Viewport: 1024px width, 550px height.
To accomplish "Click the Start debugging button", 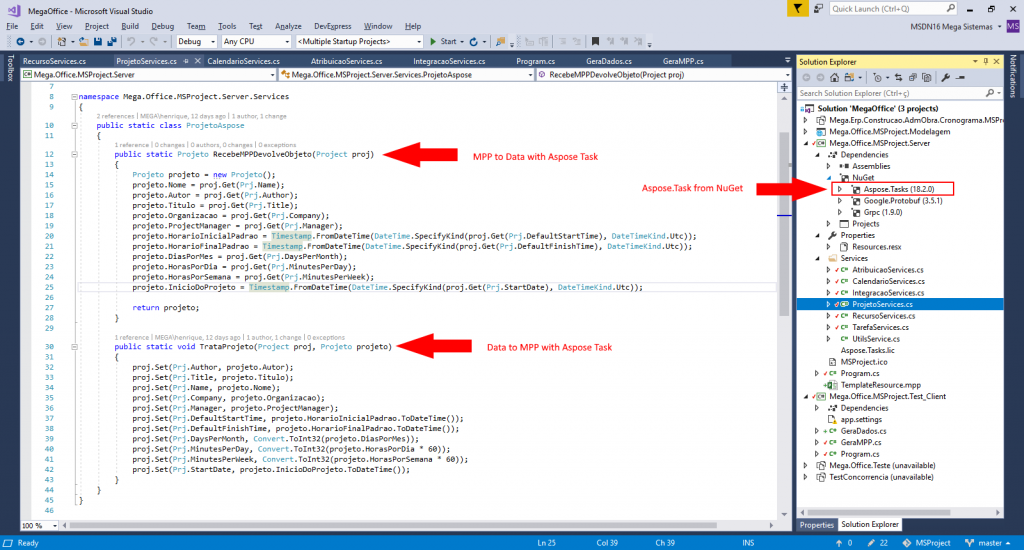I will [x=443, y=42].
